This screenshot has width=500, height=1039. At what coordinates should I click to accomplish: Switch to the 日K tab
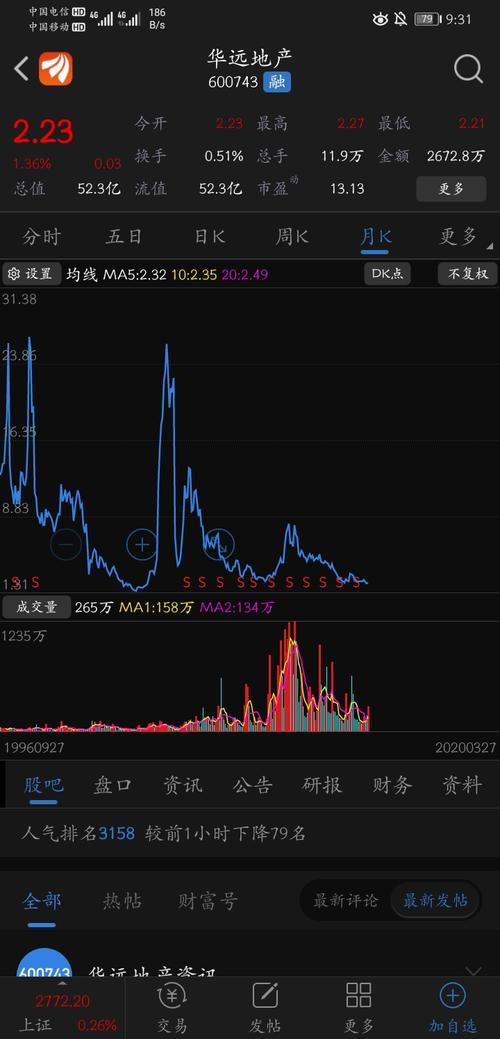coord(209,237)
